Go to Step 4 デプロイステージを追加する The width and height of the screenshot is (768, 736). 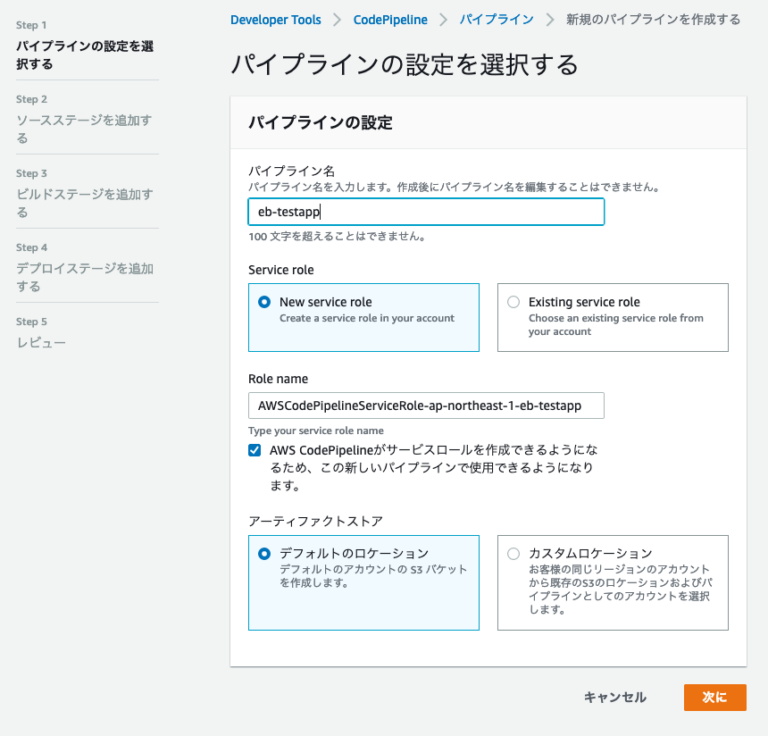84,277
